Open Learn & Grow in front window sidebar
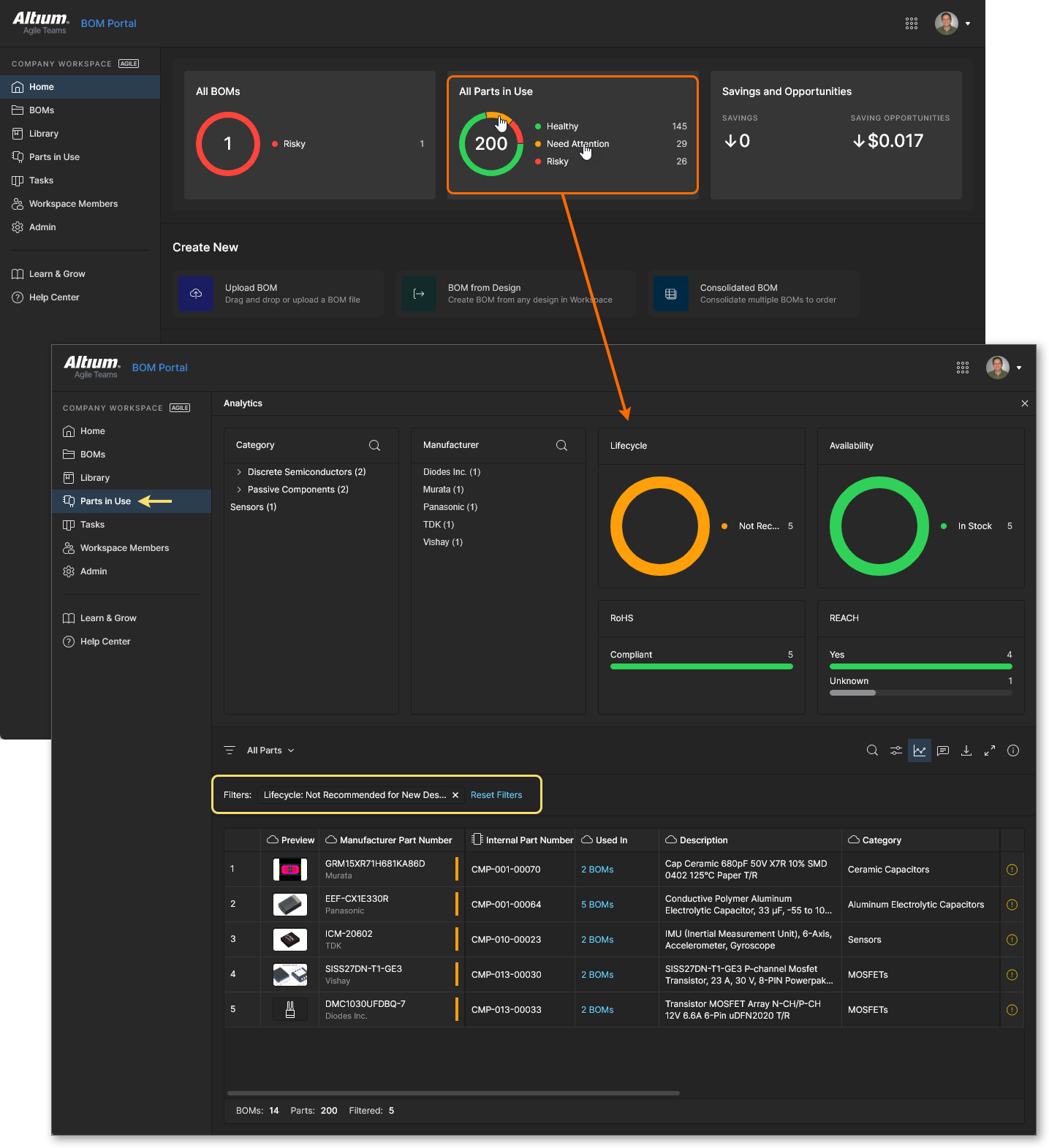 pyautogui.click(x=132, y=618)
